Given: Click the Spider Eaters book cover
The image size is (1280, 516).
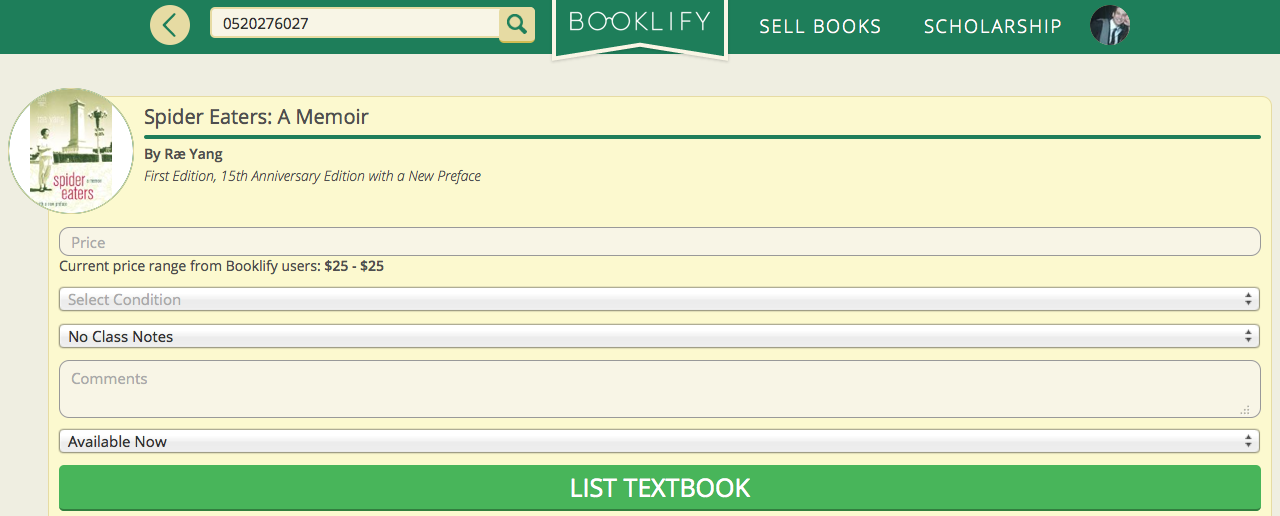Looking at the screenshot, I should pyautogui.click(x=71, y=151).
